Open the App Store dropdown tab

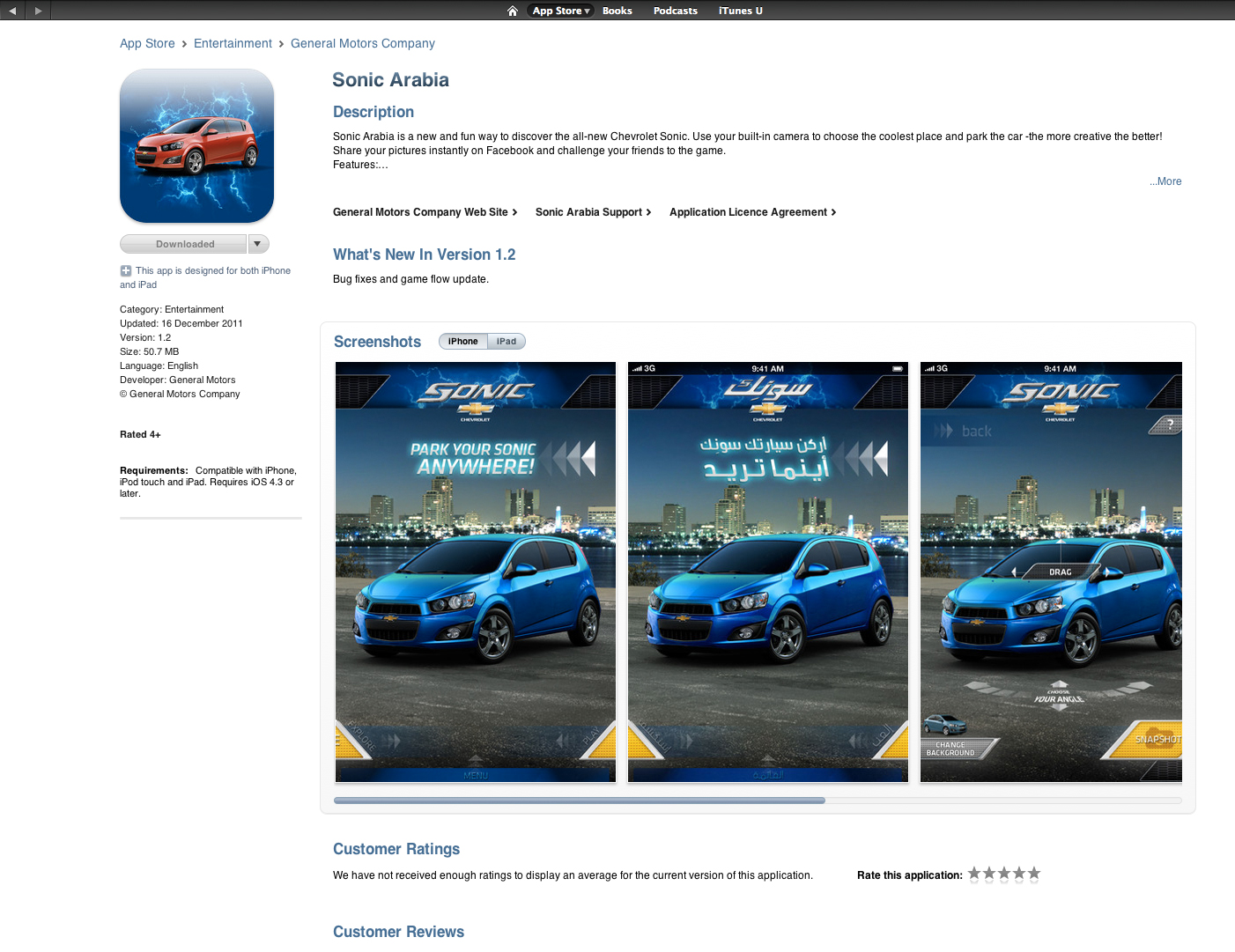pos(561,11)
